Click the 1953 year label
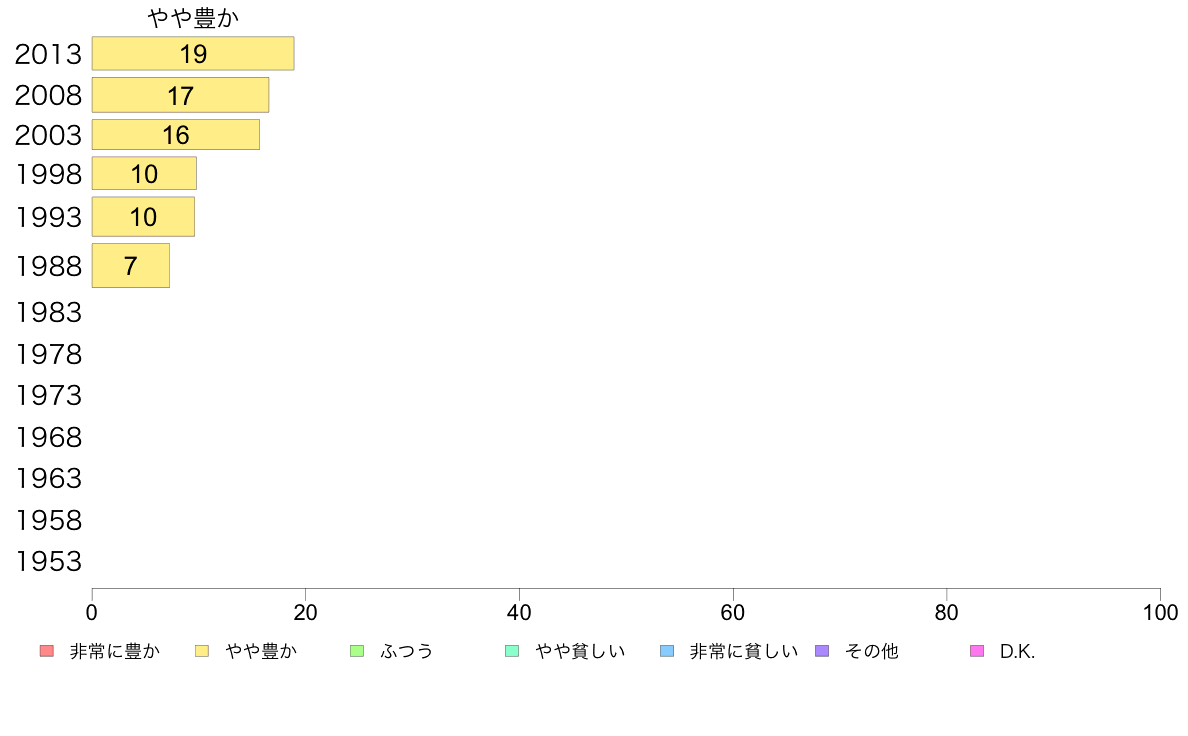 click(x=48, y=562)
